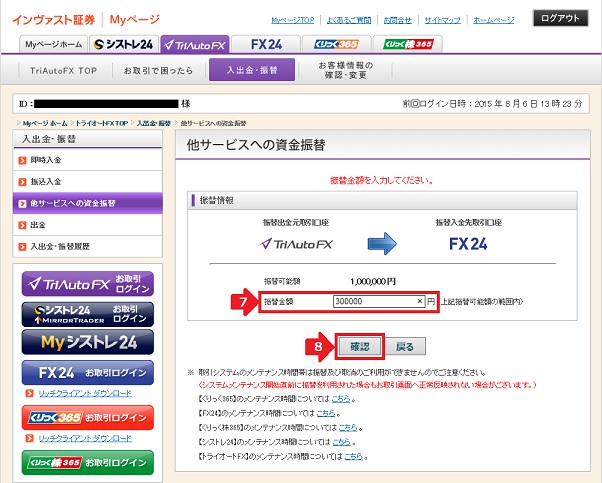Open こちら link for くりっく365 maintenance

[341, 399]
